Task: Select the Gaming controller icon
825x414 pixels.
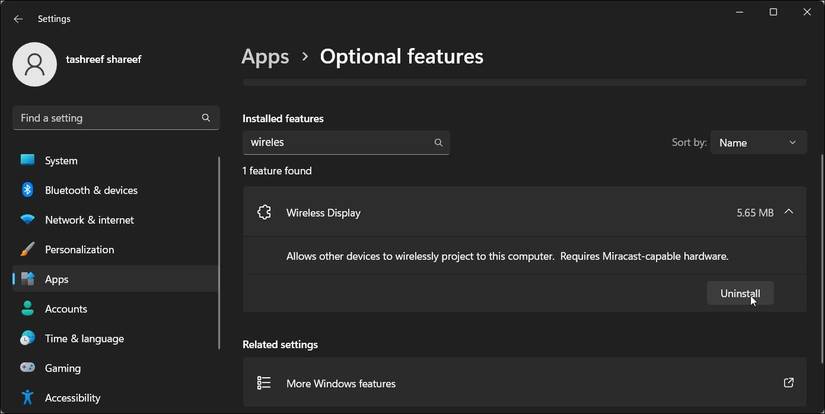Action: tap(28, 368)
